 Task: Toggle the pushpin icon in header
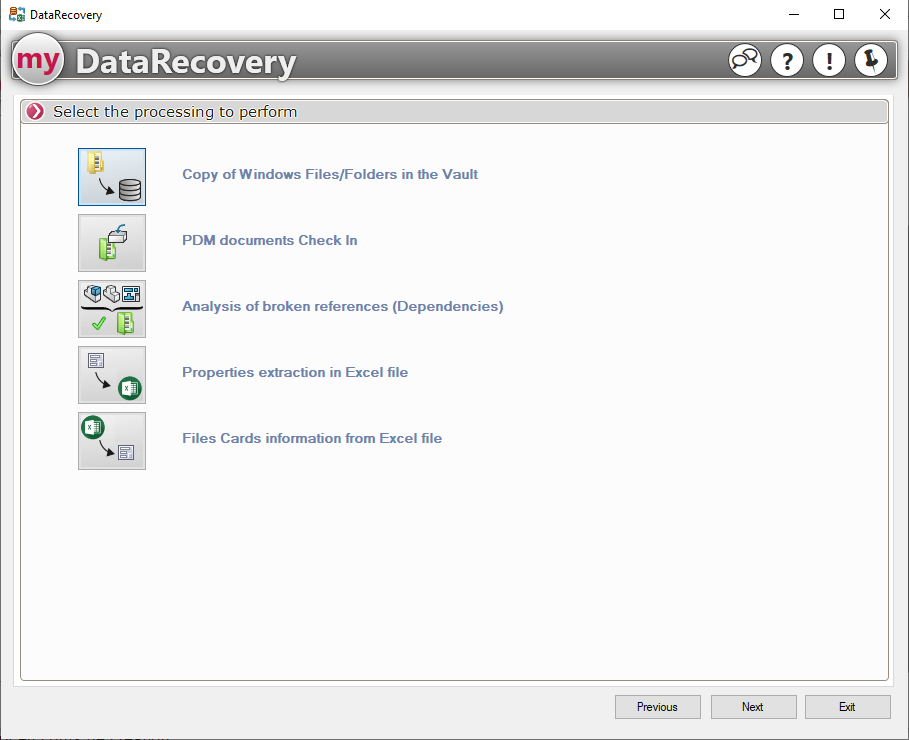pyautogui.click(x=871, y=61)
